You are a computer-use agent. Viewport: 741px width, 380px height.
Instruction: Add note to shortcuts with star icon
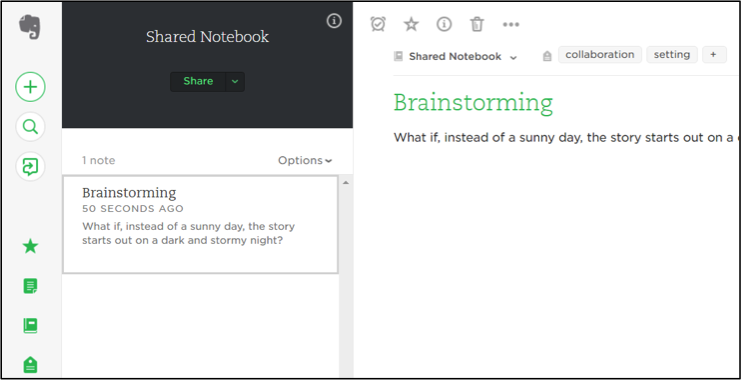(411, 24)
